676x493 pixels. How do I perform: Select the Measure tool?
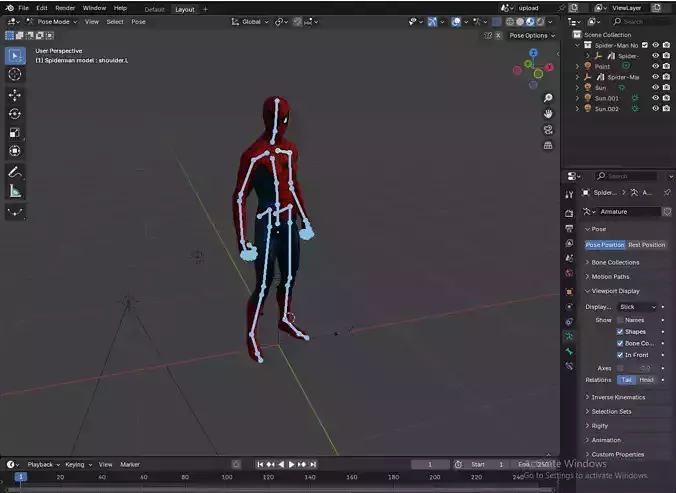[15, 191]
